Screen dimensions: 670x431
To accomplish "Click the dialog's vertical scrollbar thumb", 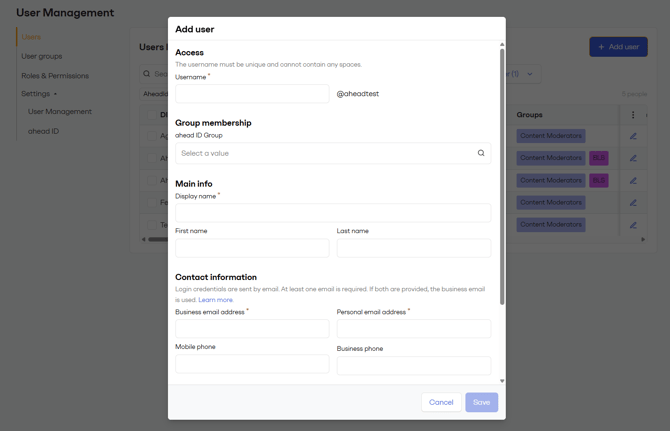I will coord(502,175).
